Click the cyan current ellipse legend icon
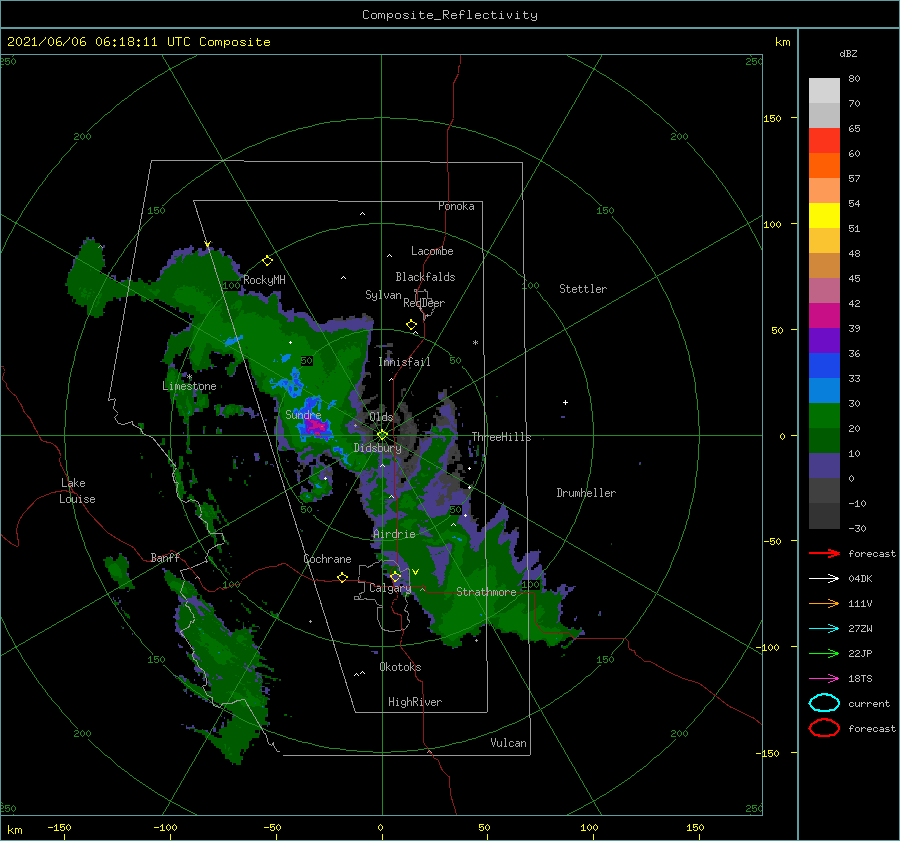This screenshot has width=900, height=841. click(824, 703)
